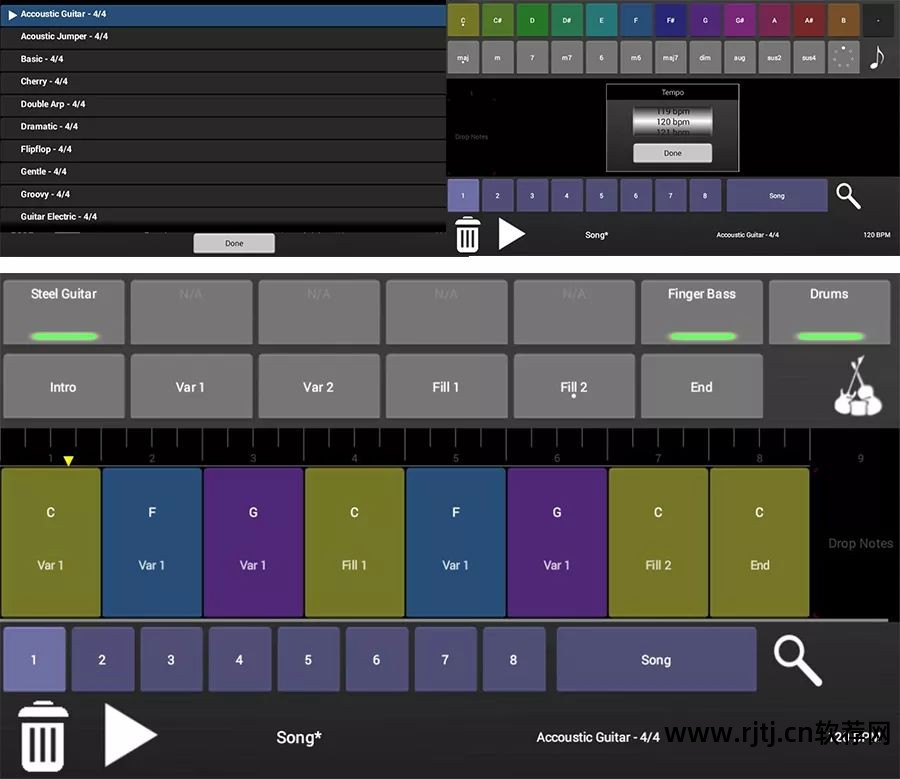
Task: Confirm tempo with the Done button
Action: tap(673, 153)
